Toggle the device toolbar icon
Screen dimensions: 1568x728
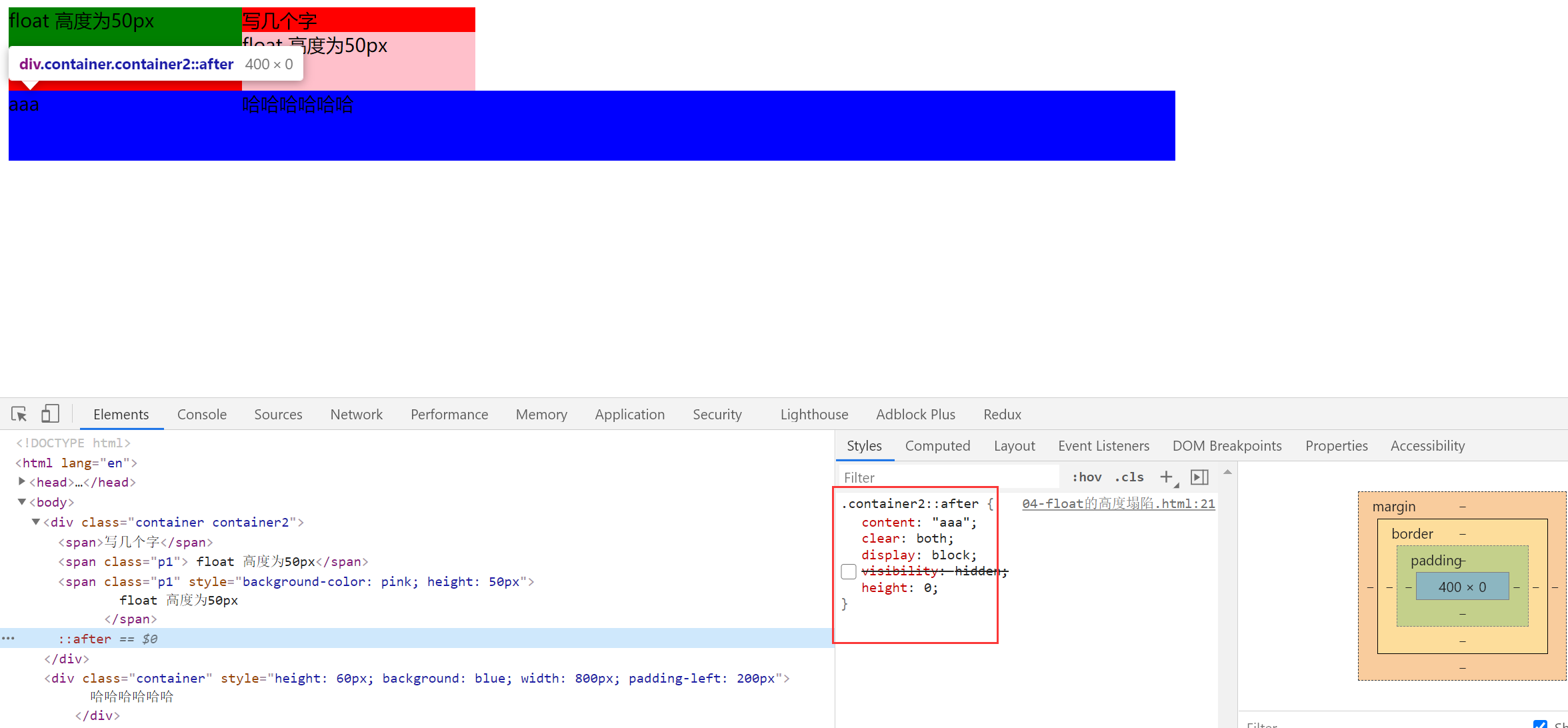[50, 414]
